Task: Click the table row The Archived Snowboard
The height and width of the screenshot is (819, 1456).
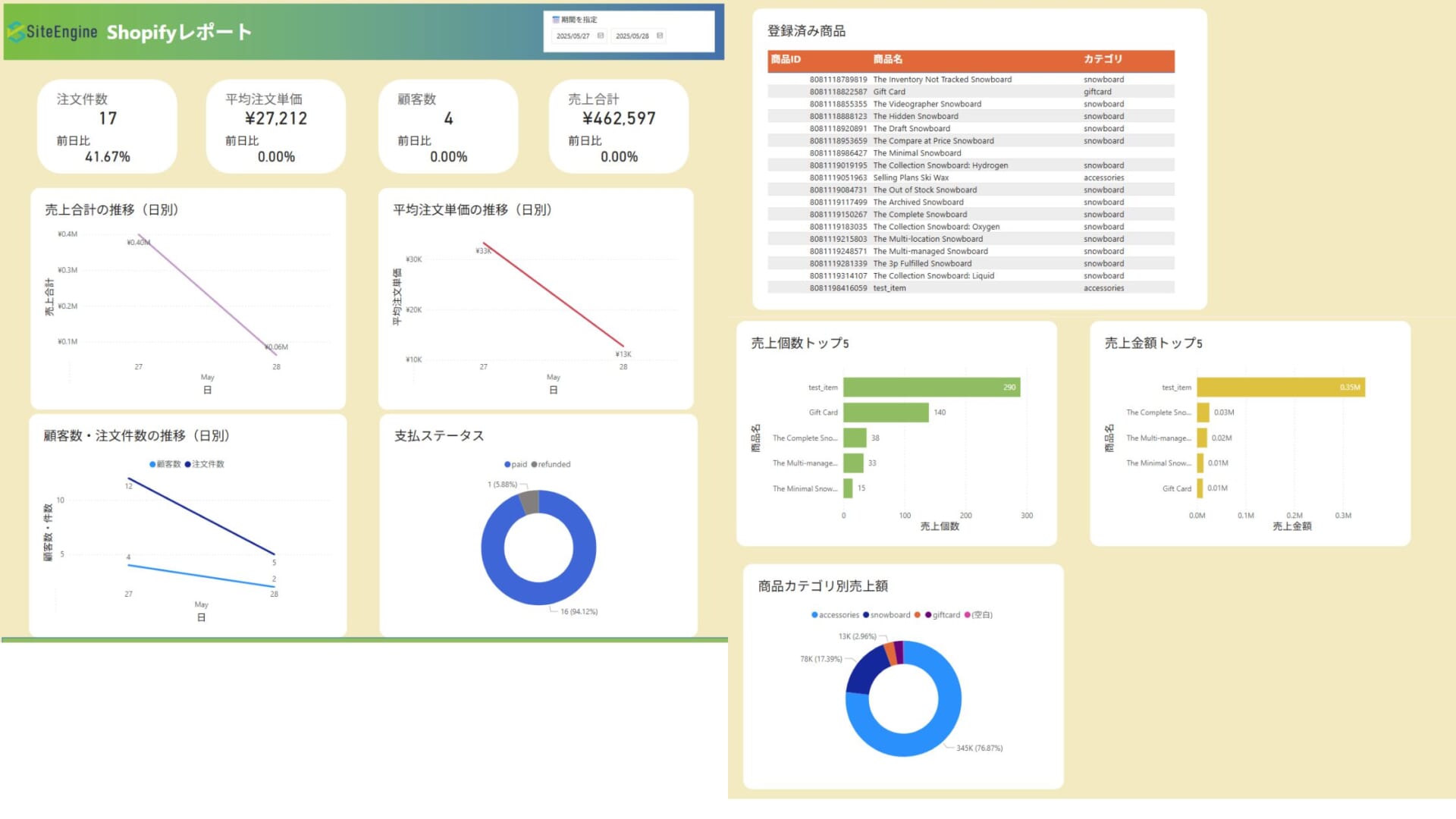Action: tap(971, 202)
